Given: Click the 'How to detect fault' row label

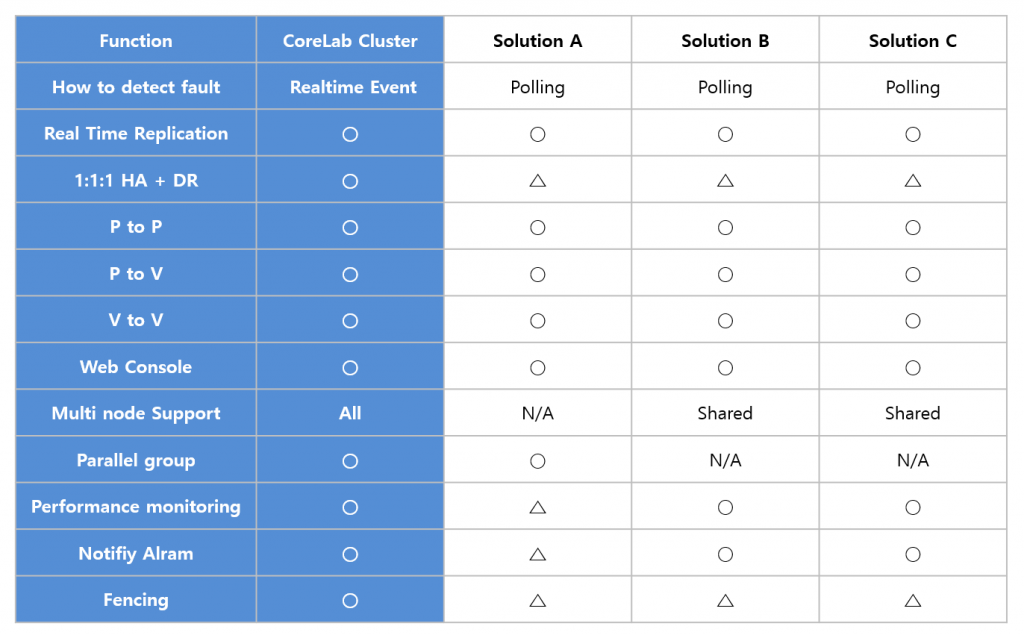Looking at the screenshot, I should point(136,87).
